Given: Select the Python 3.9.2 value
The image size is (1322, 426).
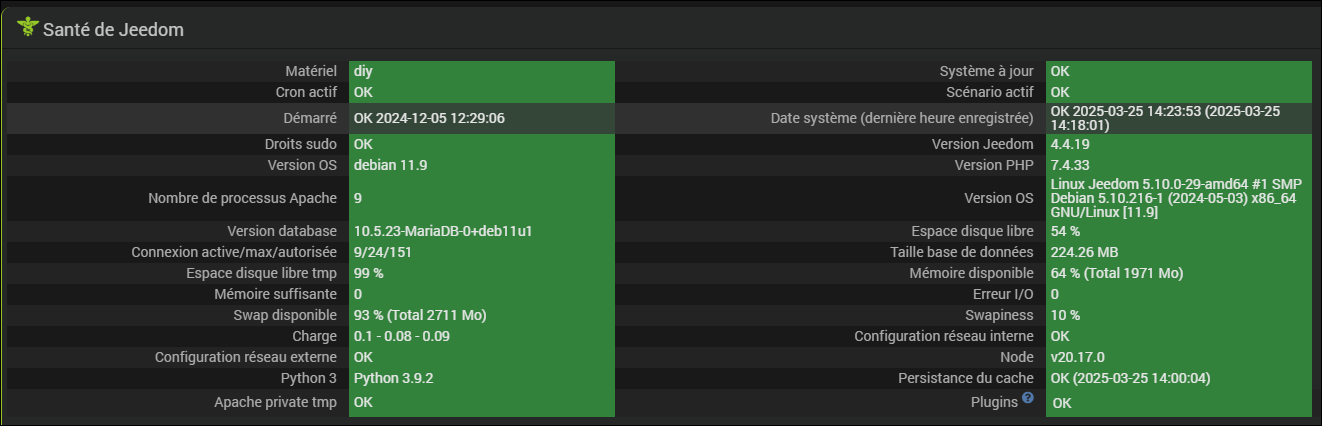Looking at the screenshot, I should pyautogui.click(x=393, y=379).
